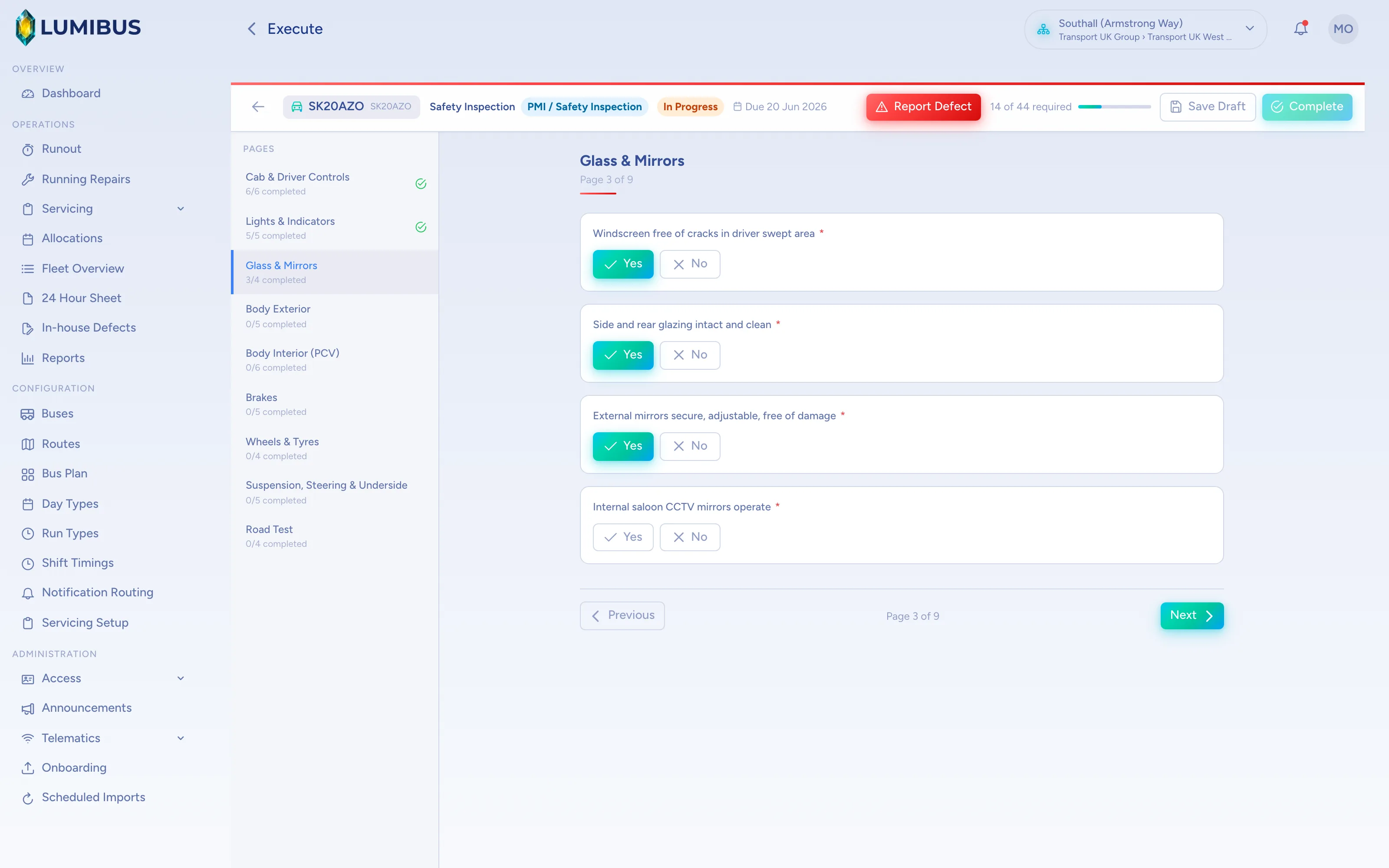Open the MO user avatar menu
This screenshot has width=1389, height=868.
(x=1343, y=29)
